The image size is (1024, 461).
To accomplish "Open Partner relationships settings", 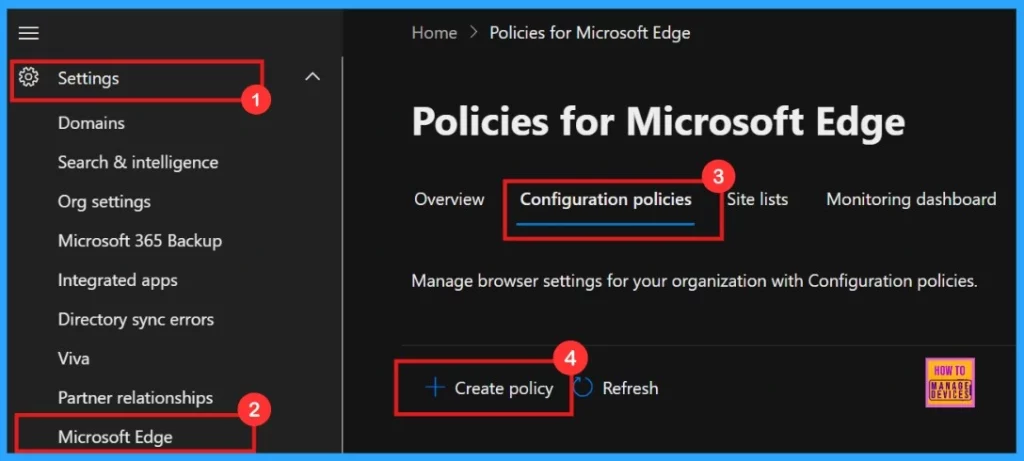I will click(x=135, y=397).
